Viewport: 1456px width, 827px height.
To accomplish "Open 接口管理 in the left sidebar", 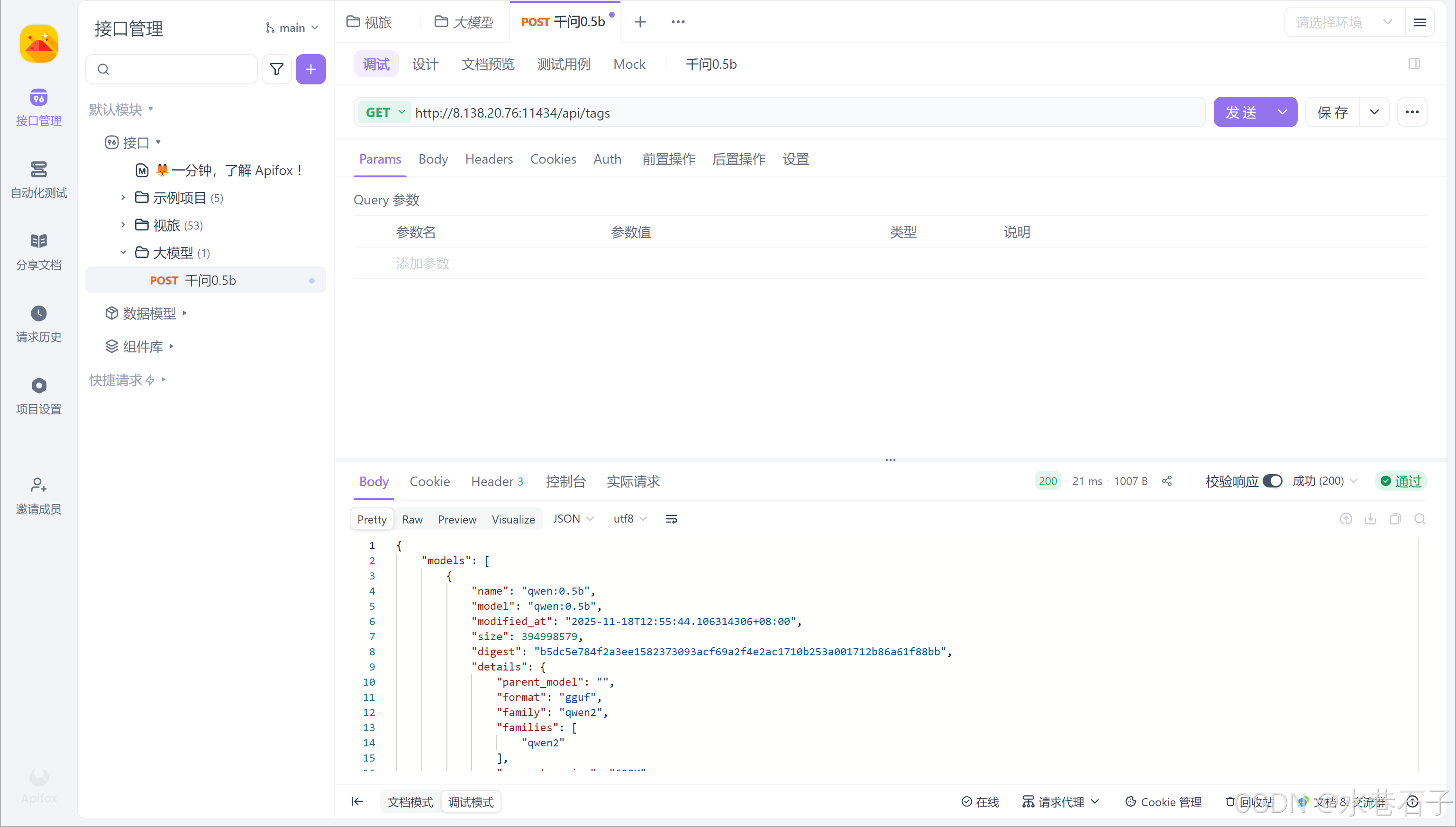I will 38,107.
